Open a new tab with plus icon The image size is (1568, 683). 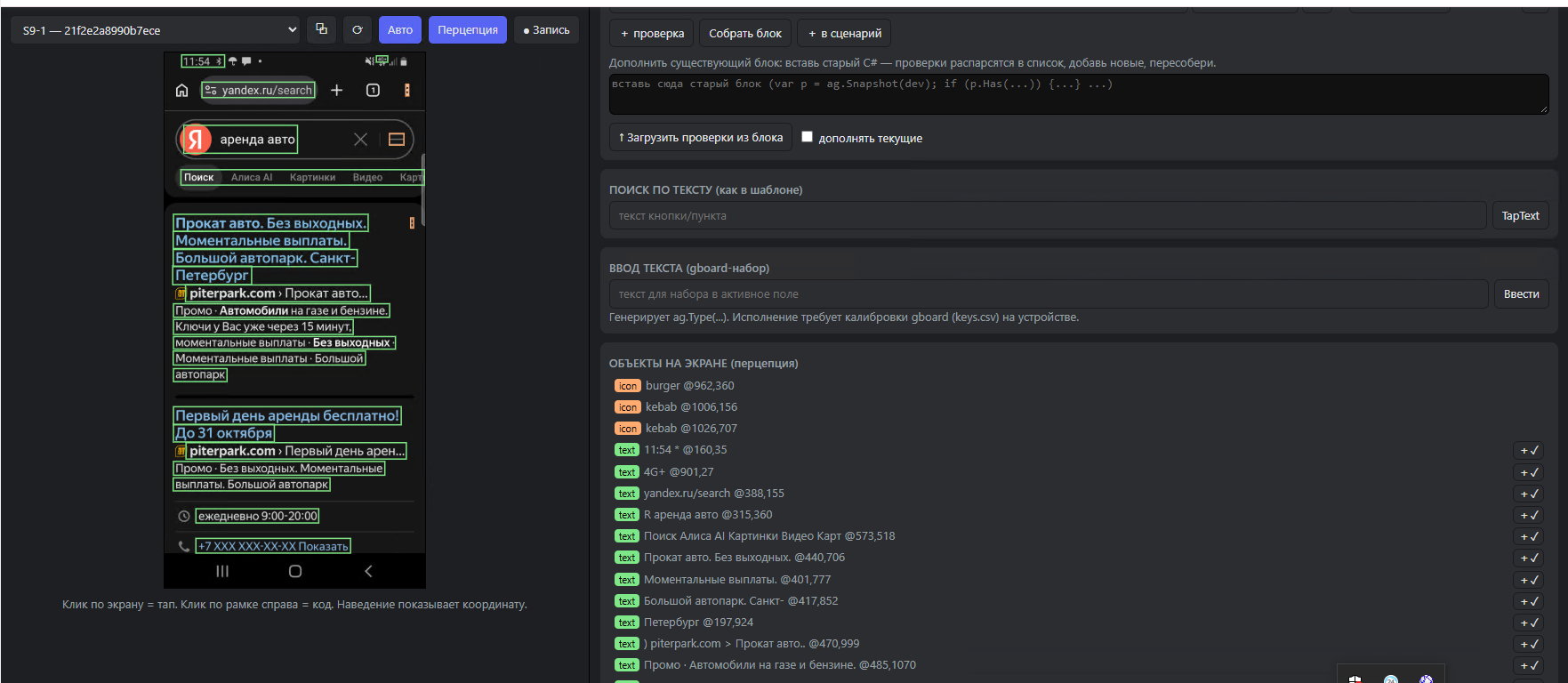[x=337, y=90]
